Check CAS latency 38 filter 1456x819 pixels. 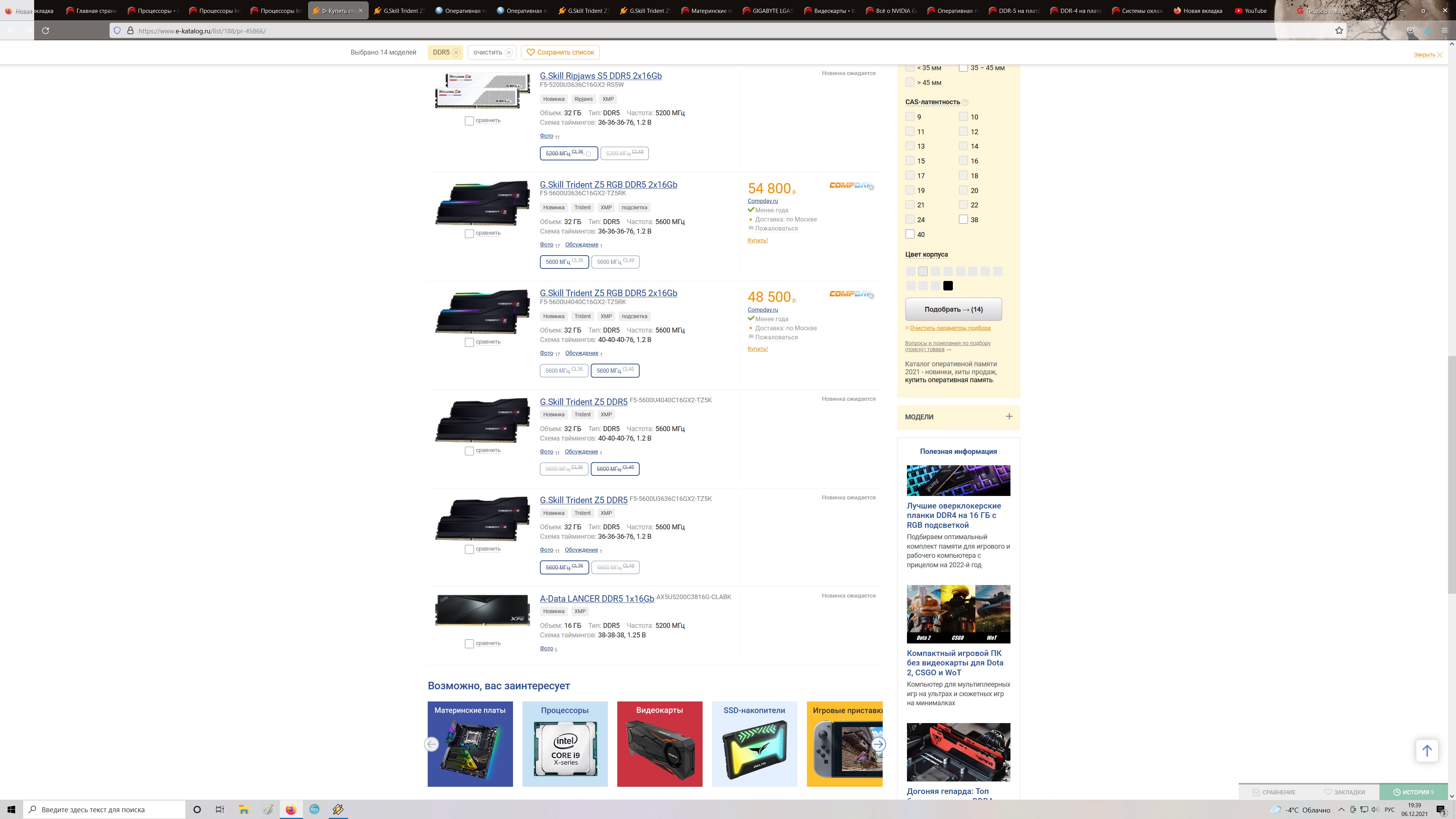(x=964, y=219)
